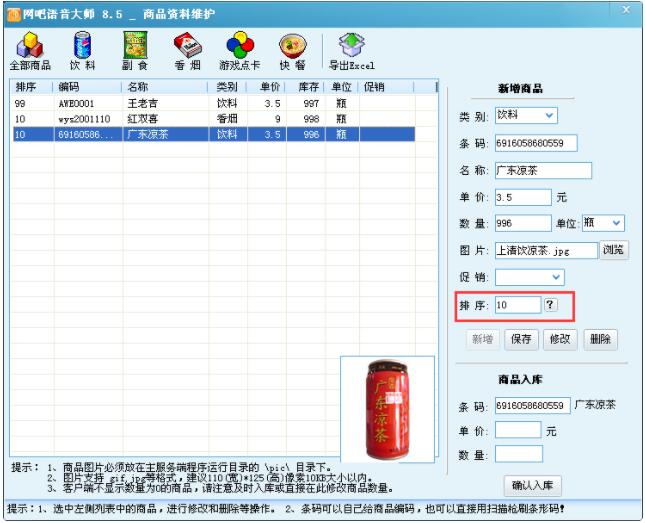
Task: Click the 香烟 category cell
Action: (x=227, y=119)
